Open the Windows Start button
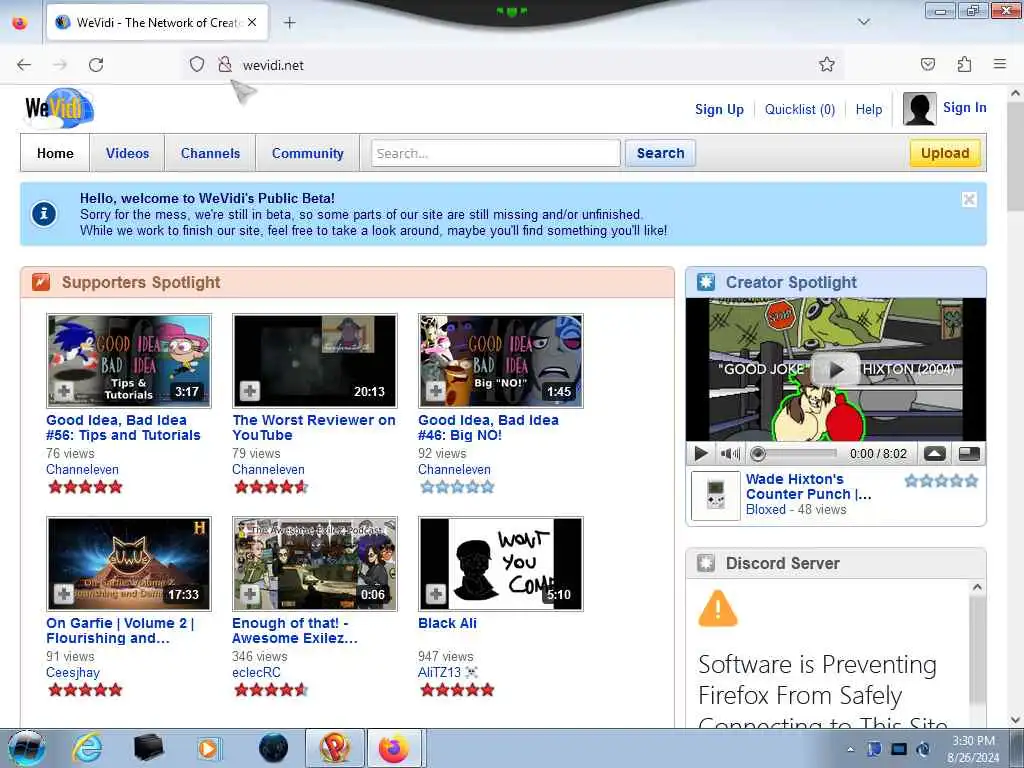This screenshot has height=768, width=1024. point(27,748)
